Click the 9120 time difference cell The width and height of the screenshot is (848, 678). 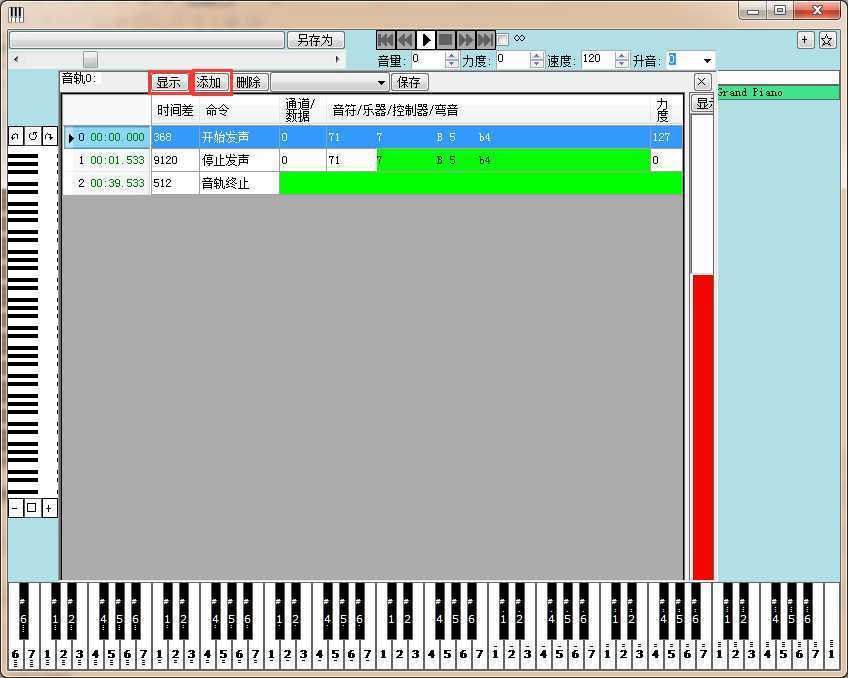pos(175,160)
